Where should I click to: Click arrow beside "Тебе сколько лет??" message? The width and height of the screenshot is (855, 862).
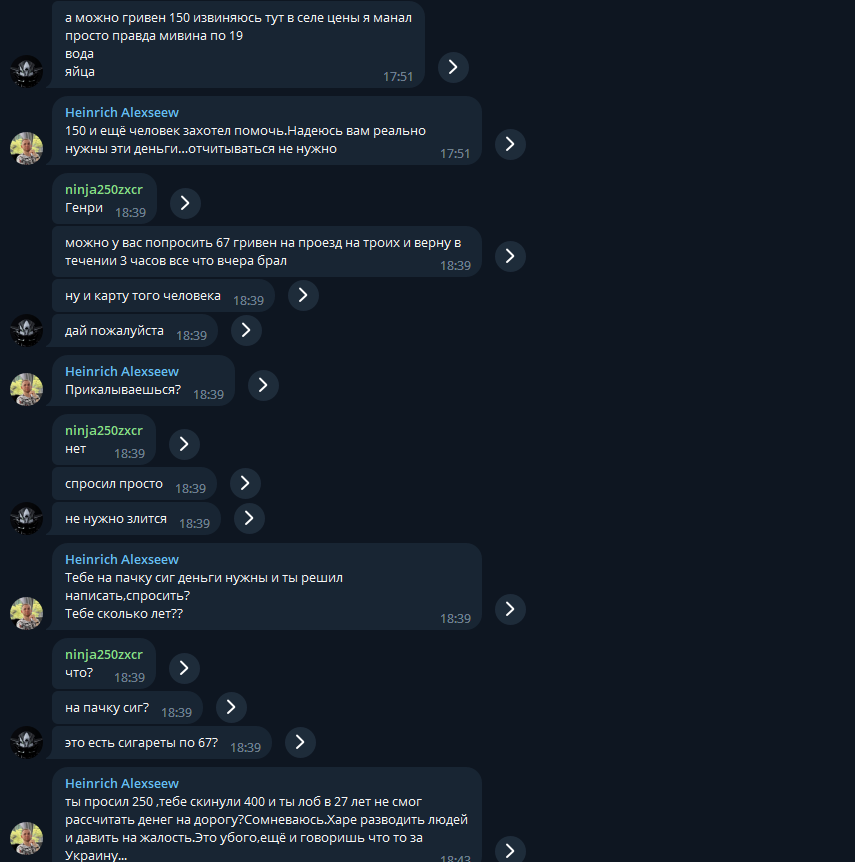coord(510,609)
